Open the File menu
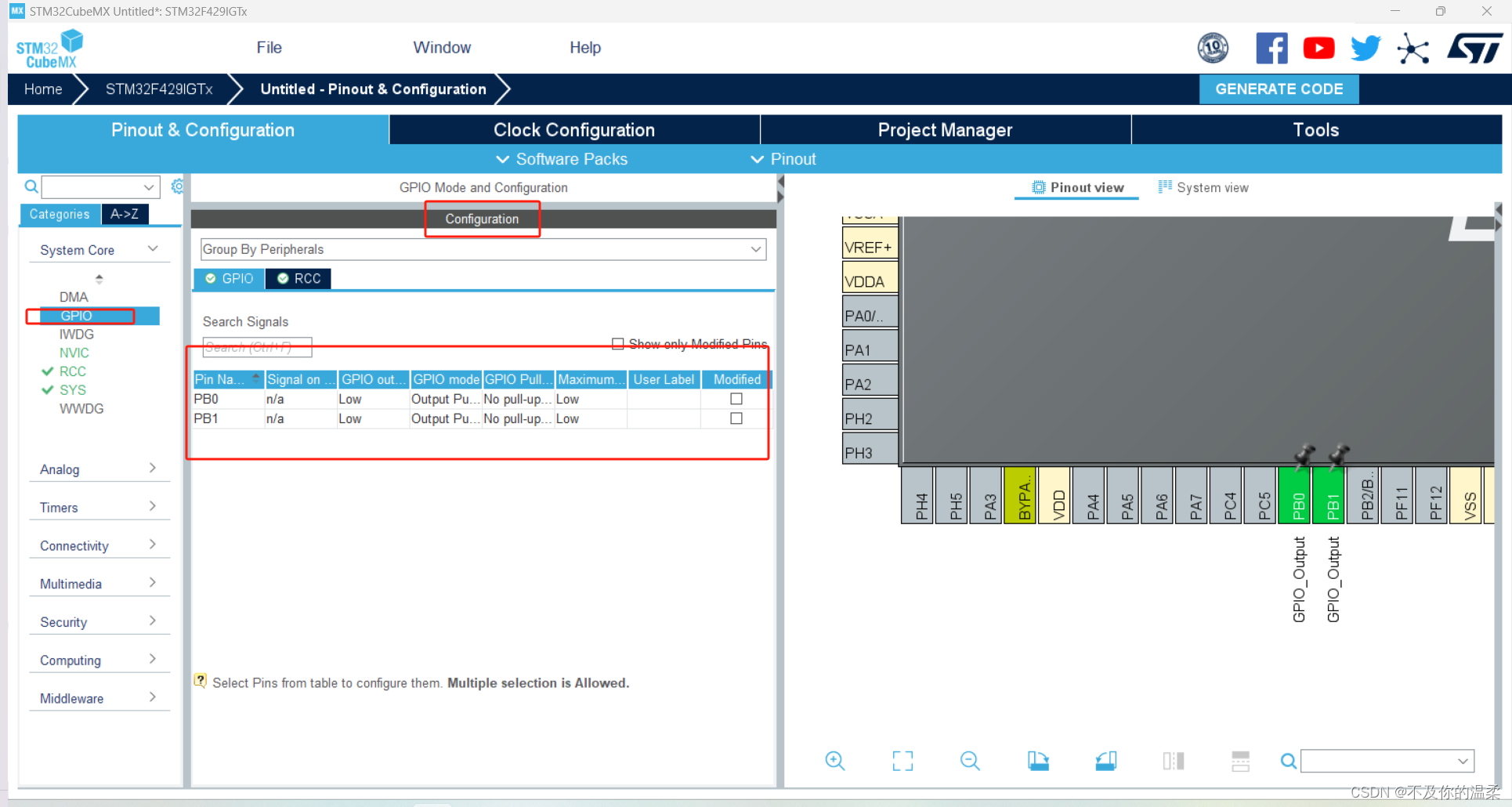The image size is (1512, 807). 269,48
